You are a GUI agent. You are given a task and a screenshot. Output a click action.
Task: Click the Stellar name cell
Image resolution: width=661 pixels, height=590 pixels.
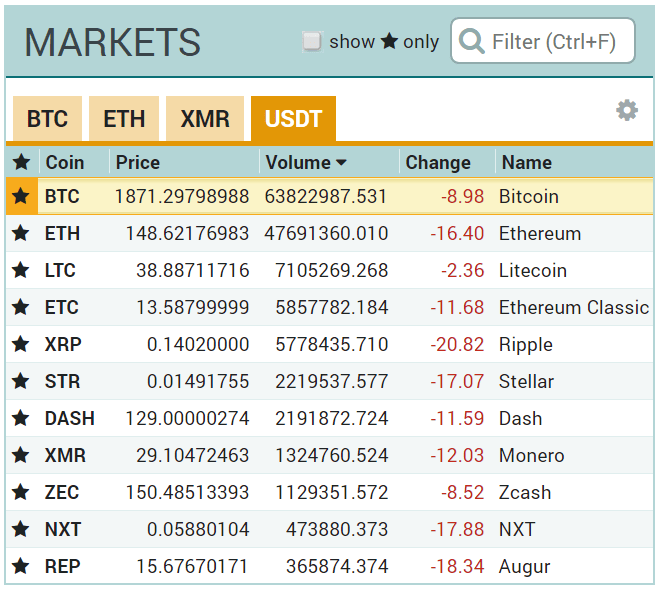click(526, 381)
